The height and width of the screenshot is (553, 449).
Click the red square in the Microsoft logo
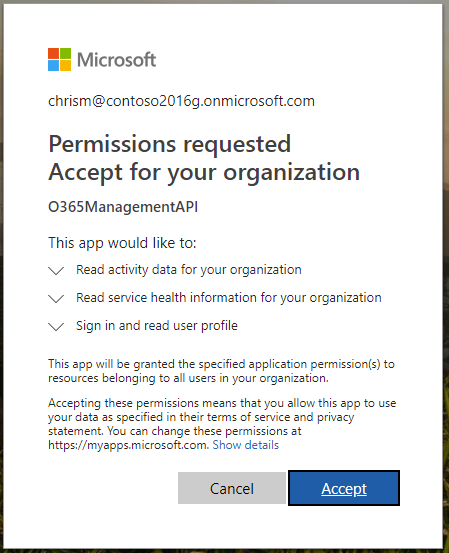click(53, 53)
